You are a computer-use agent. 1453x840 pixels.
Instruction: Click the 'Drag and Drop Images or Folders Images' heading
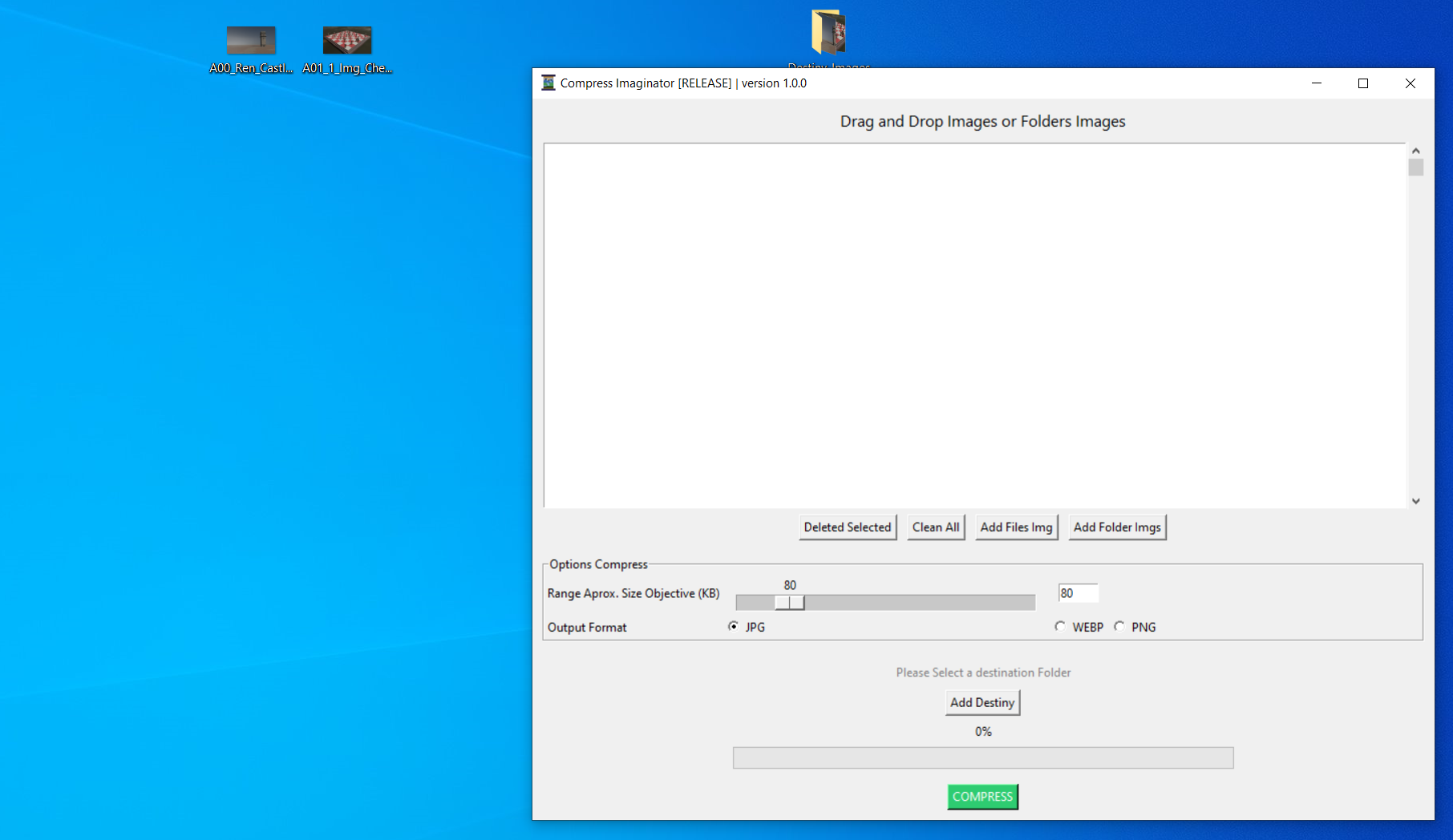click(x=982, y=121)
